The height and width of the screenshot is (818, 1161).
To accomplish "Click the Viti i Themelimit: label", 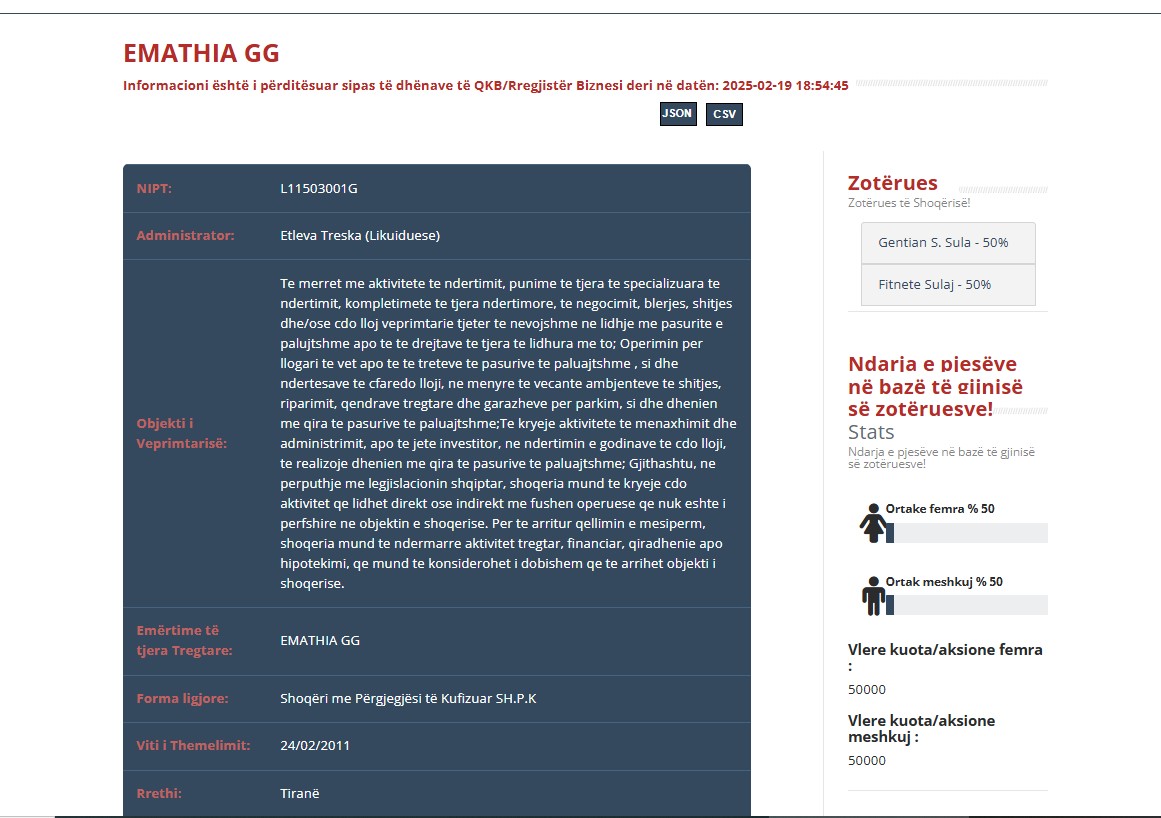I will tap(193, 745).
